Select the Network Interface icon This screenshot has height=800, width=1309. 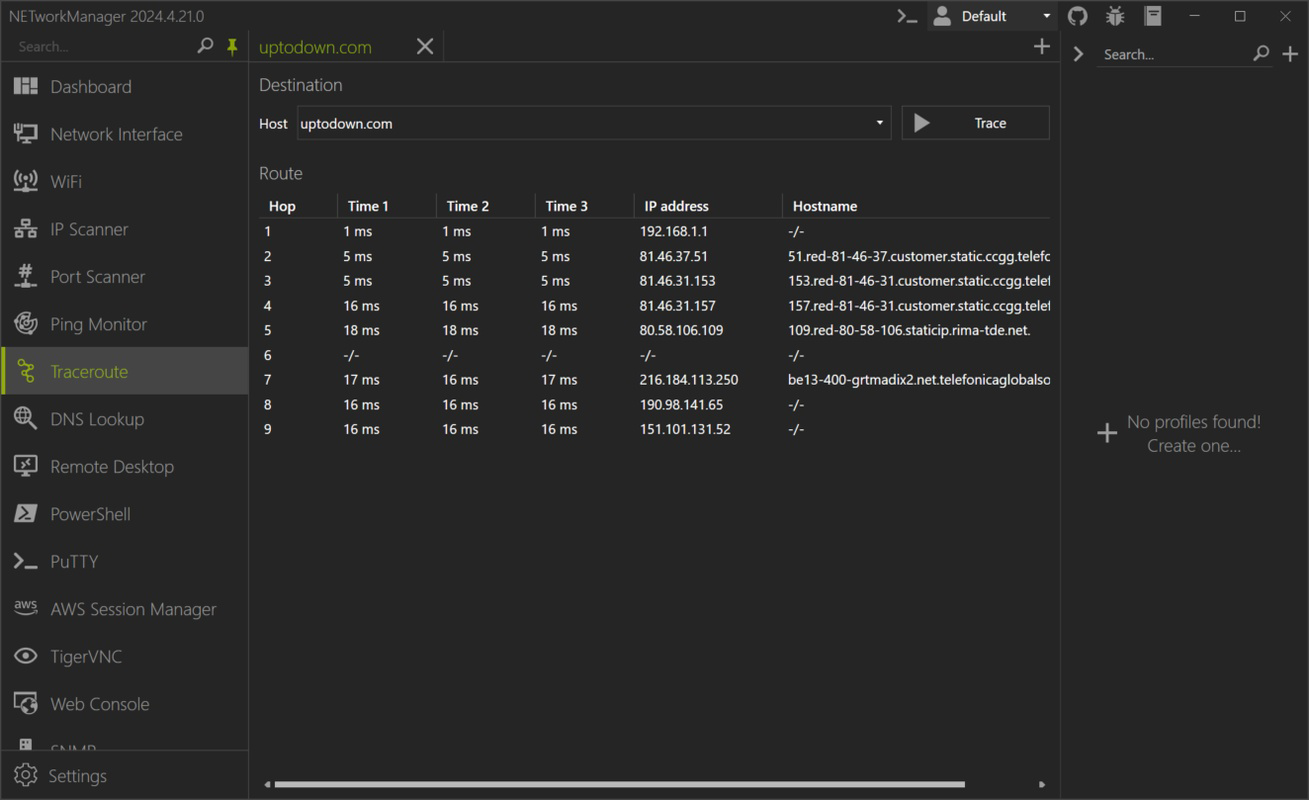(x=26, y=134)
